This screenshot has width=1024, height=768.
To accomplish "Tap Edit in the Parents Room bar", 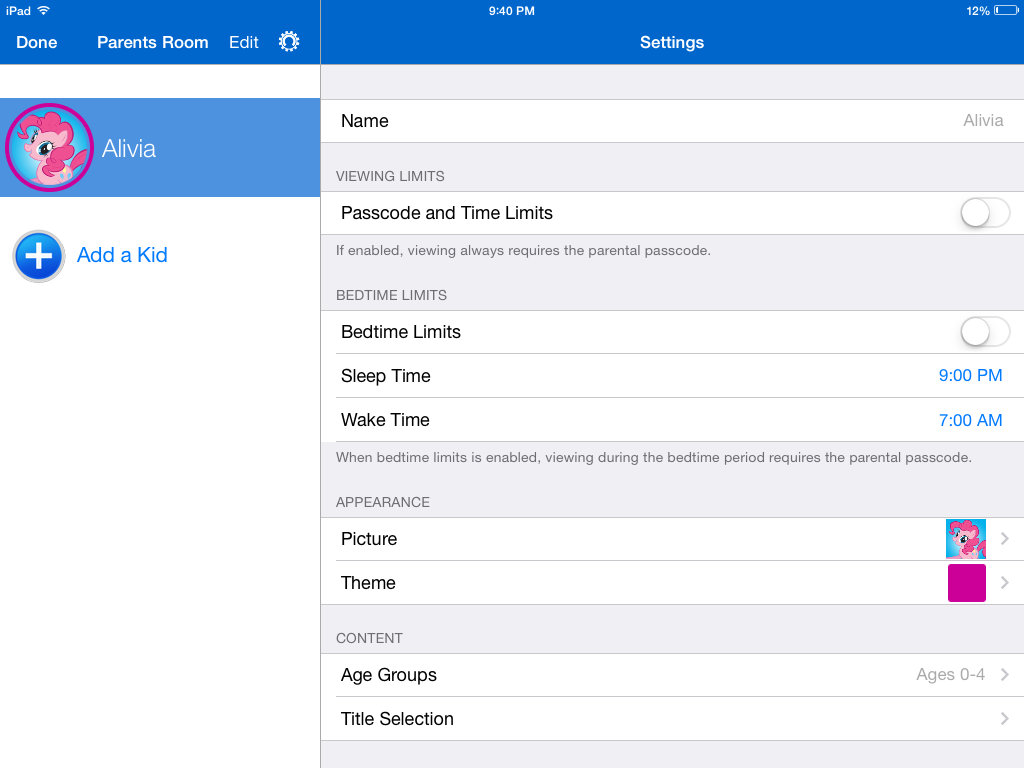I will click(x=244, y=42).
